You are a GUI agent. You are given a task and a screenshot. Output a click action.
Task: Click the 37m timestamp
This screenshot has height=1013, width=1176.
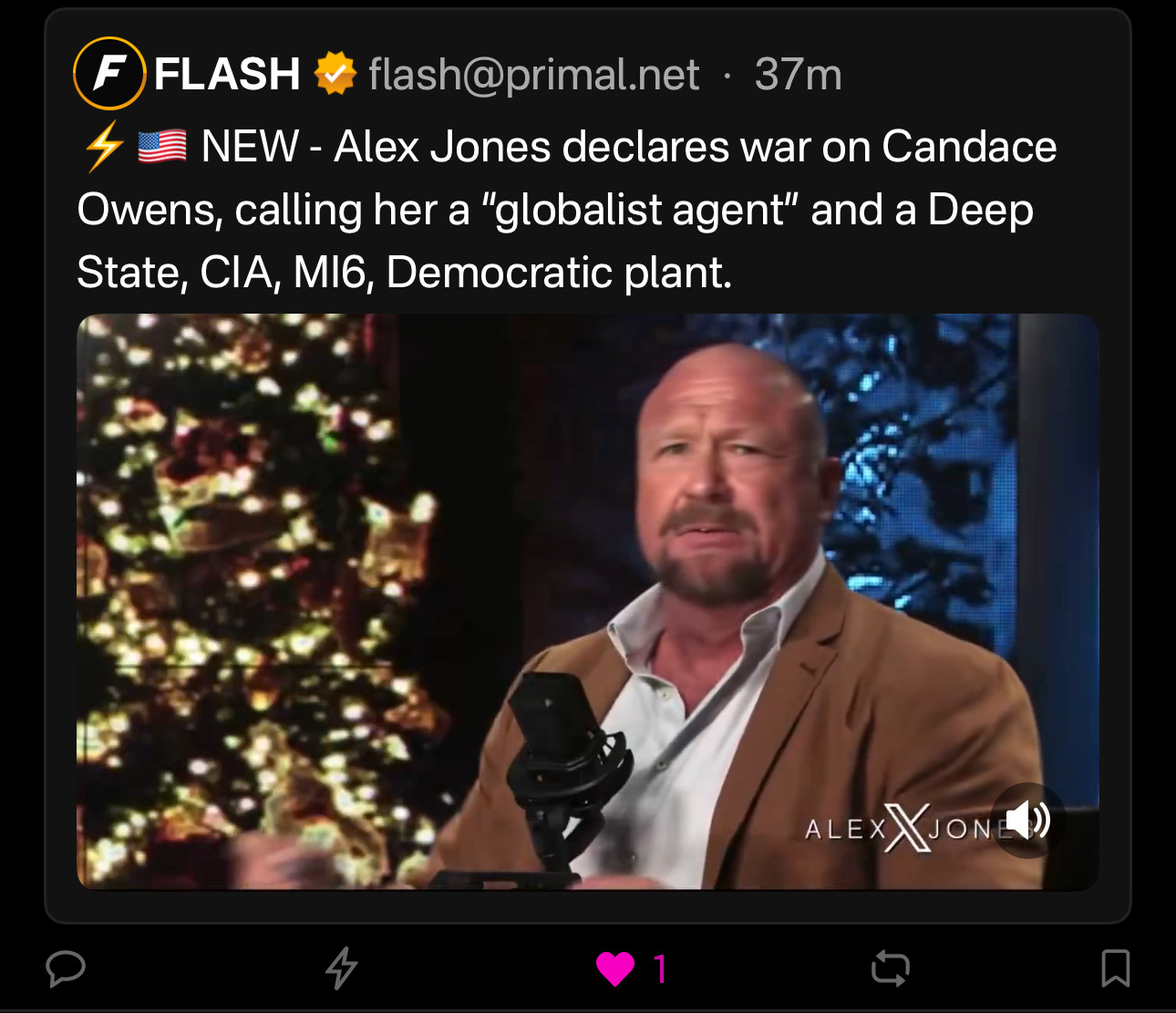click(x=798, y=75)
